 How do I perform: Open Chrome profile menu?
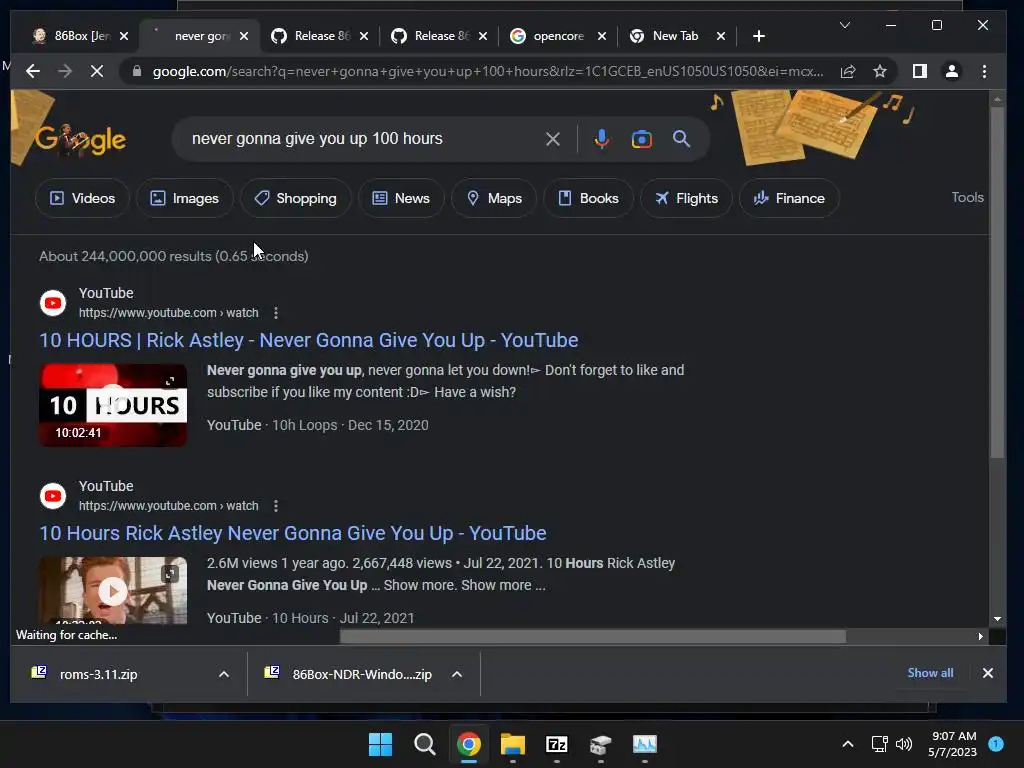tap(952, 71)
